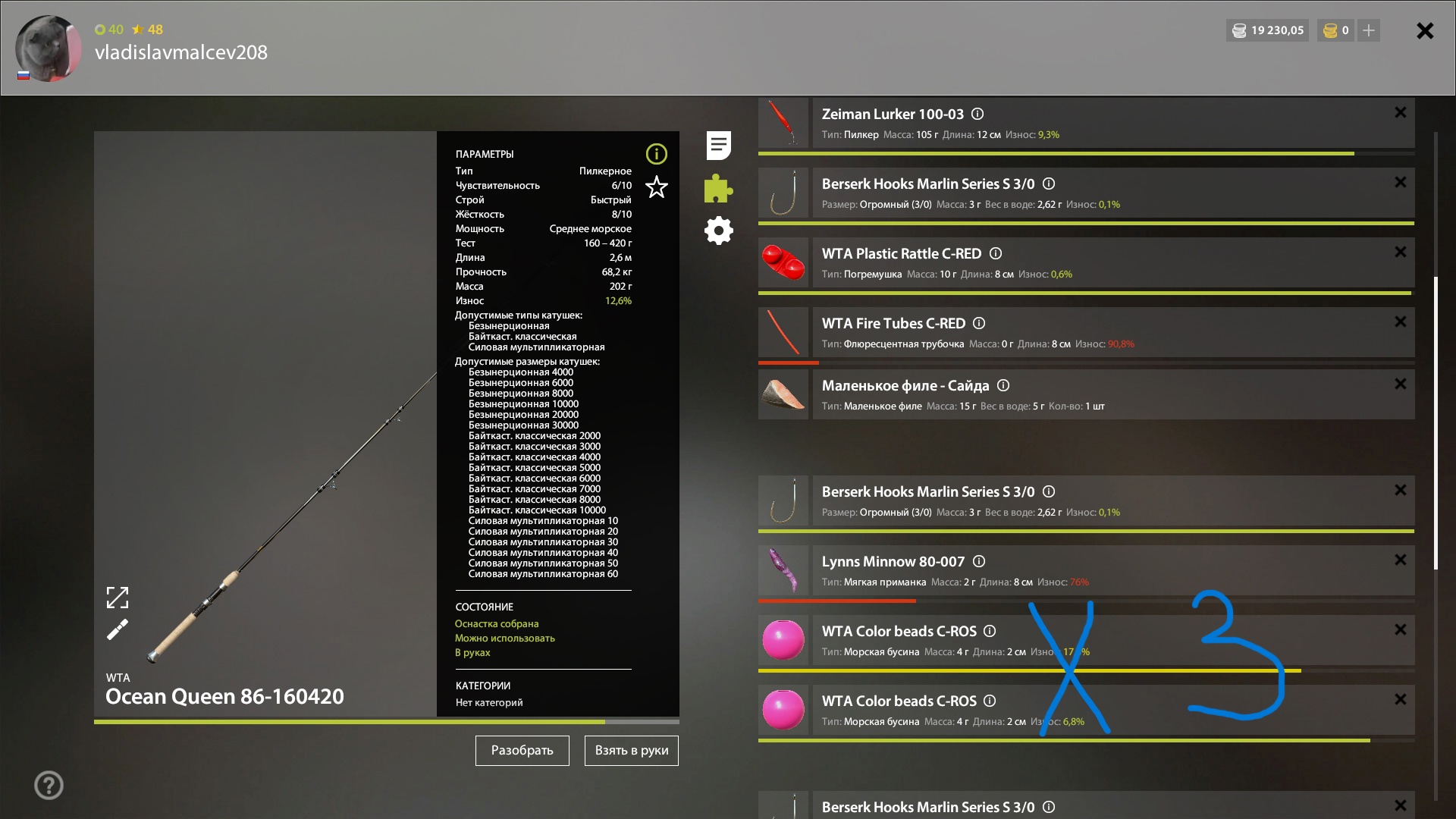Remove WTA Color beads C-ROS directly below Lynns Minnow
Viewport: 1456px width, 819px height.
(1401, 629)
